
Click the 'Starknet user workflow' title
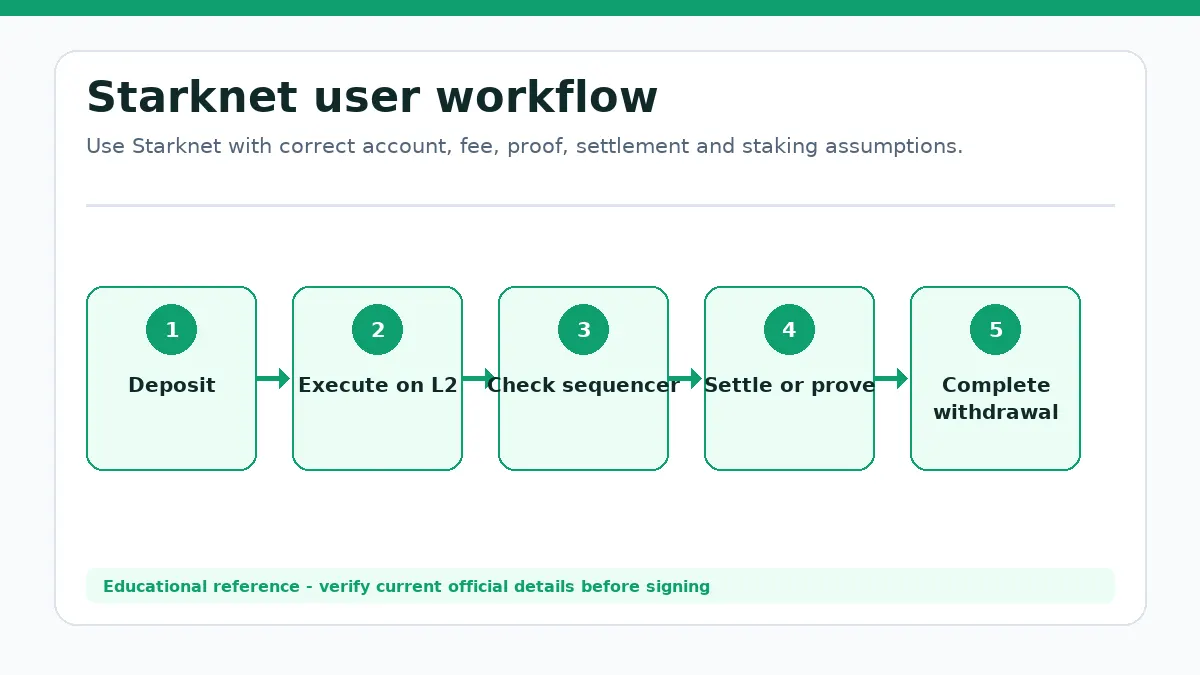372,98
